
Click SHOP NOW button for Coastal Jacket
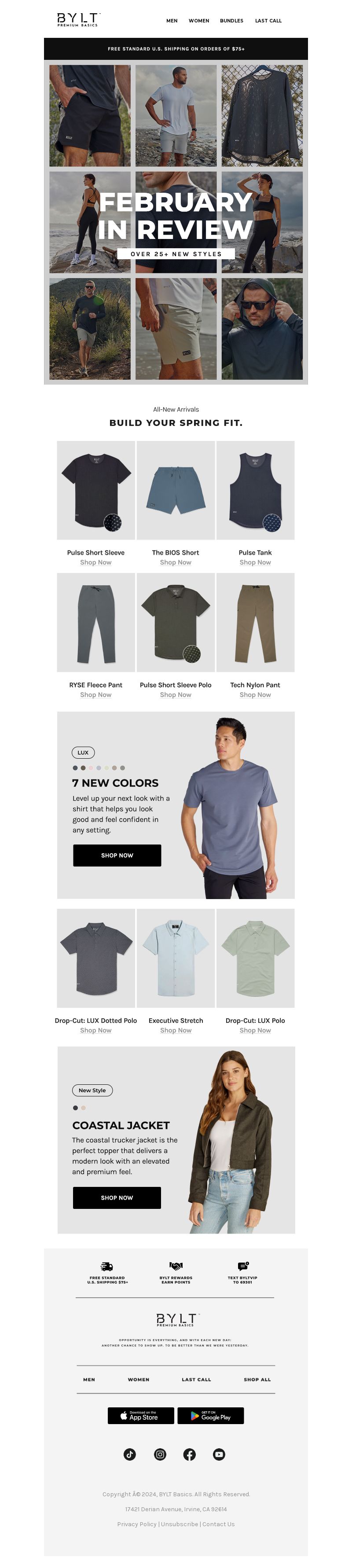click(117, 1197)
